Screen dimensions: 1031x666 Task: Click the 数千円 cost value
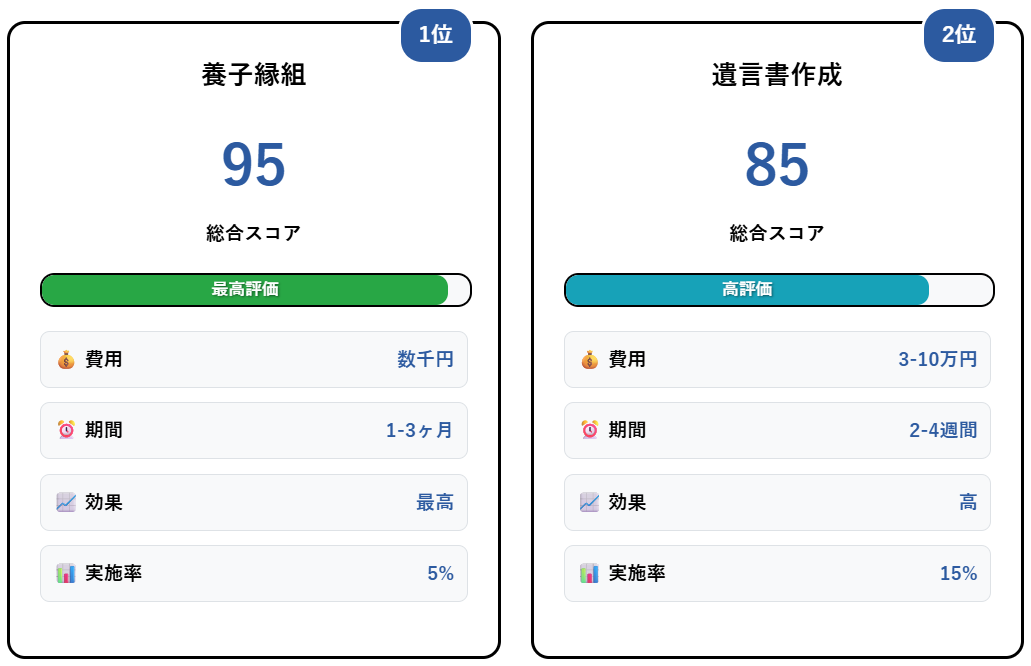[425, 359]
